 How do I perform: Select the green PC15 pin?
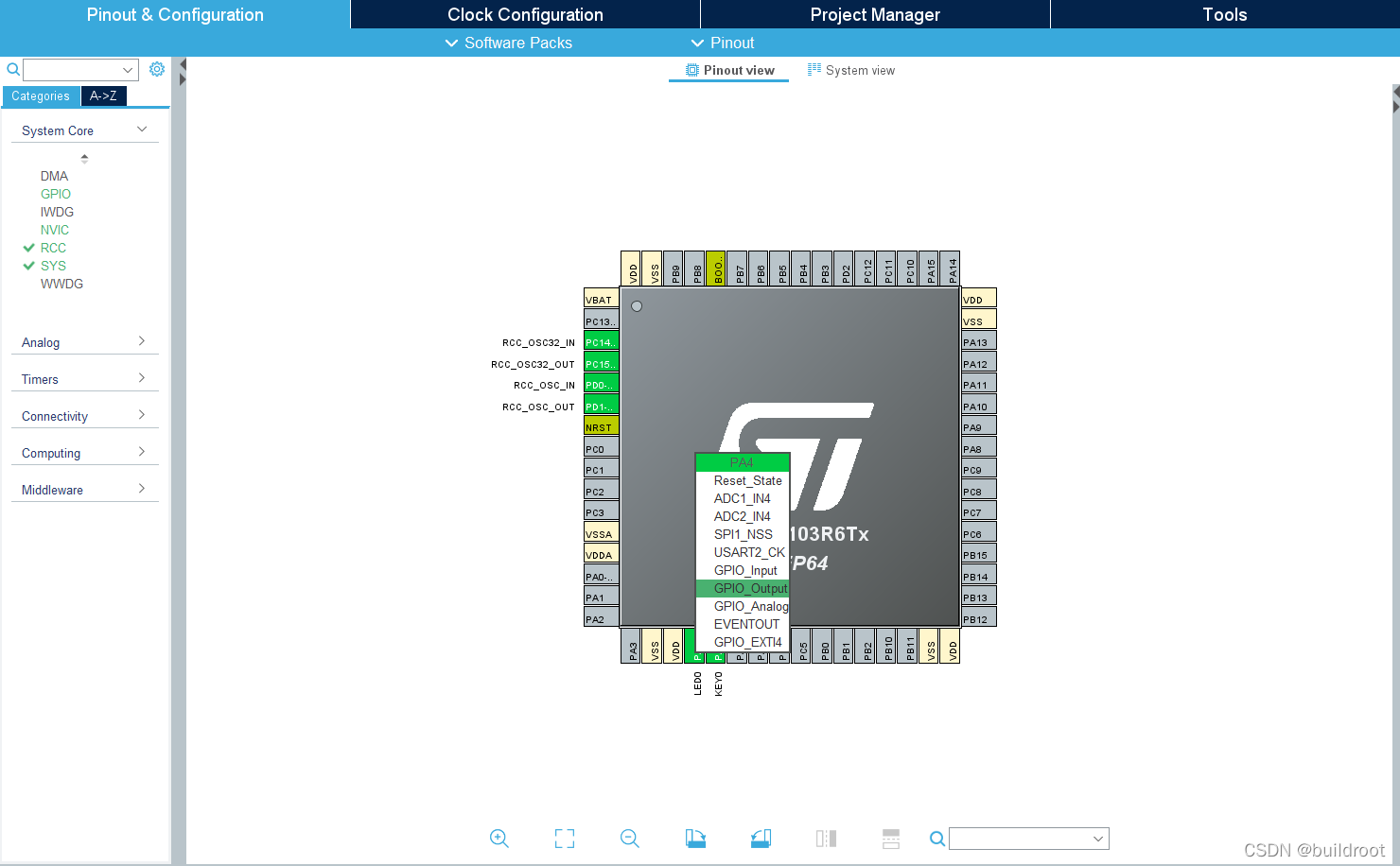602,363
